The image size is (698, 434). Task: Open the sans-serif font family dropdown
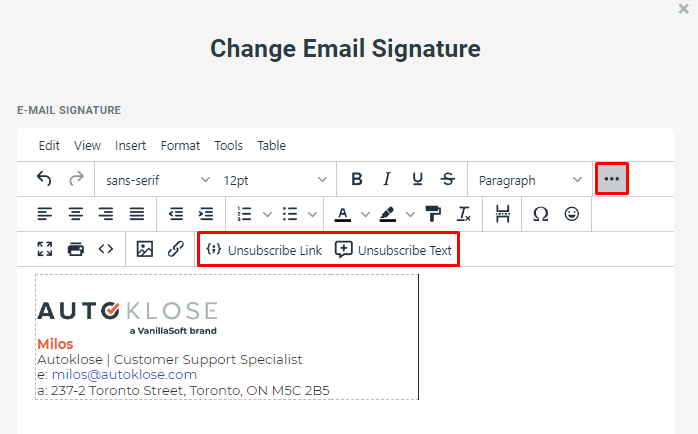click(158, 180)
